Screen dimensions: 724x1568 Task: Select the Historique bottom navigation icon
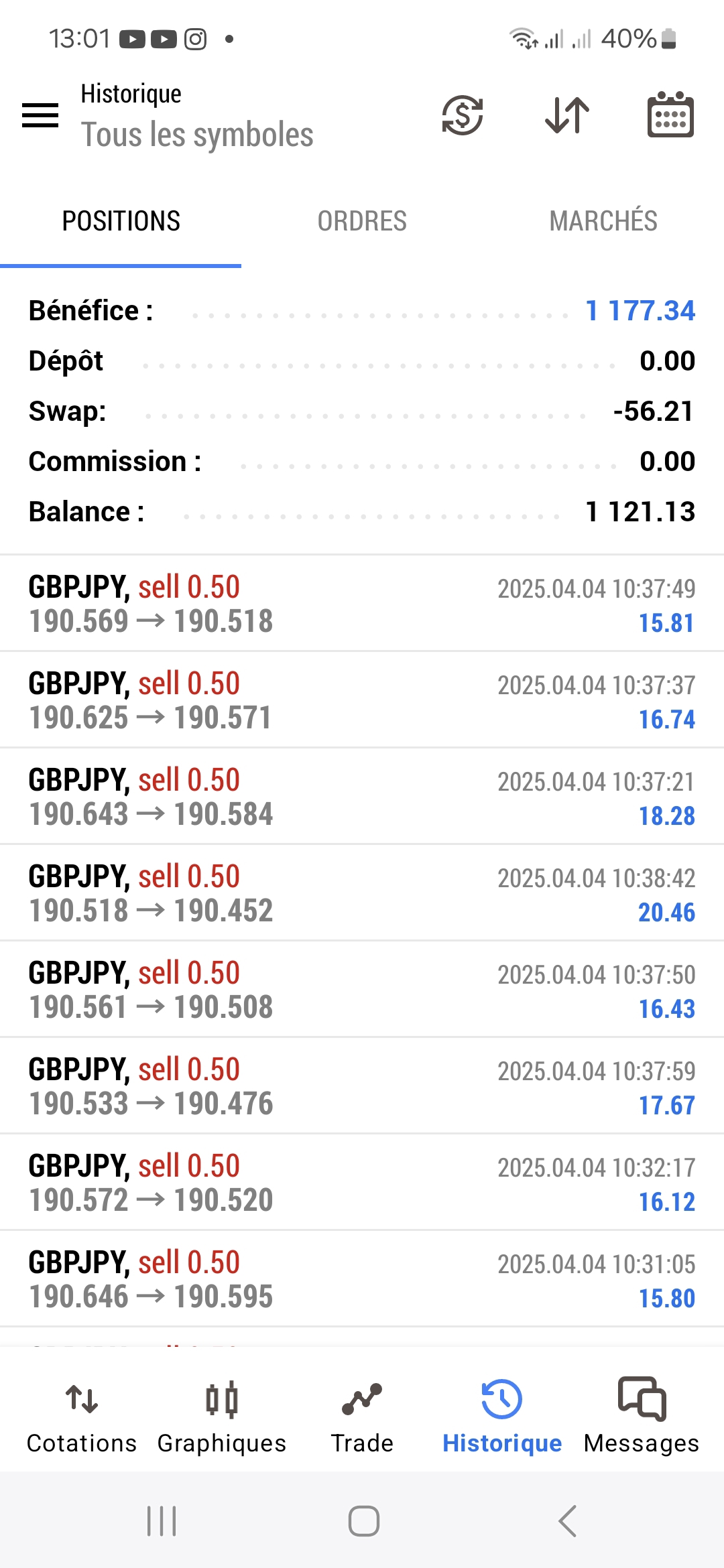(502, 1399)
